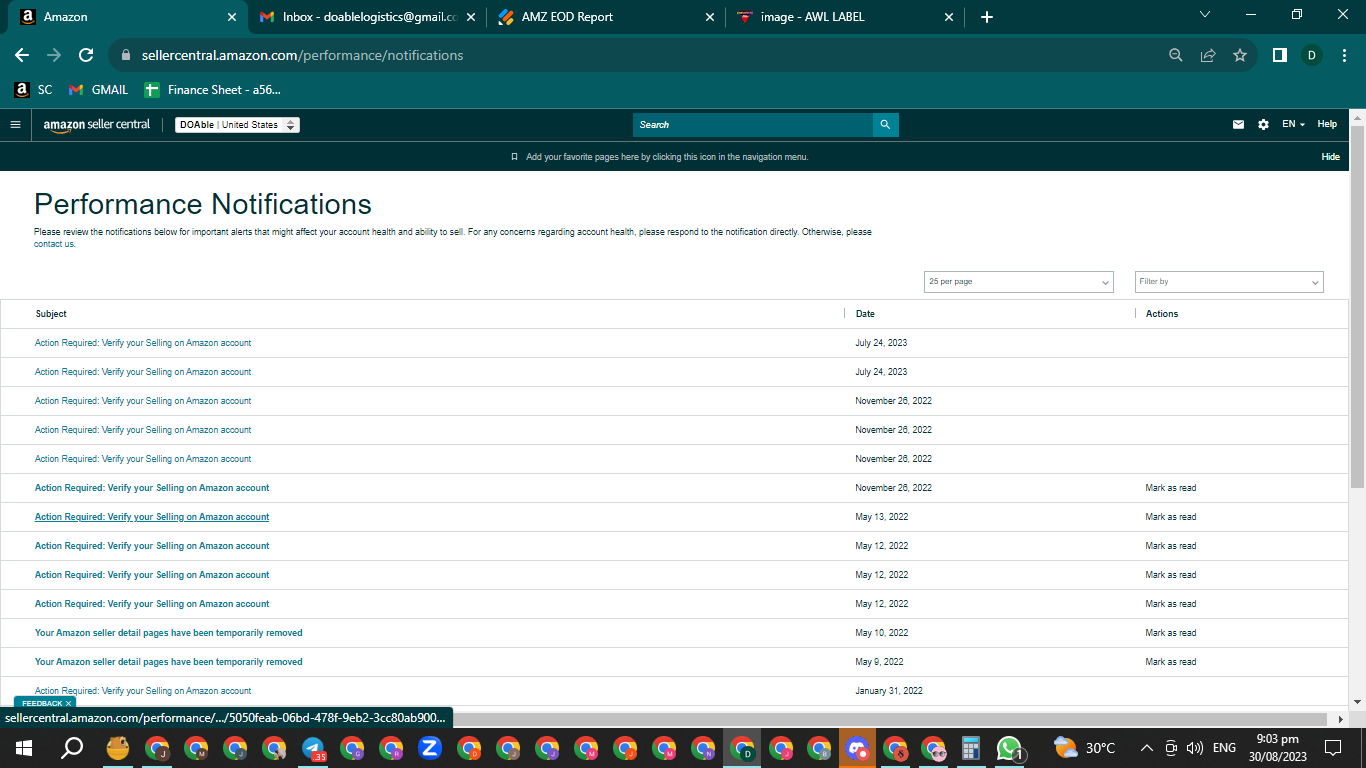The height and width of the screenshot is (768, 1366).
Task: Close the Inbox Gmail tab
Action: tap(471, 17)
